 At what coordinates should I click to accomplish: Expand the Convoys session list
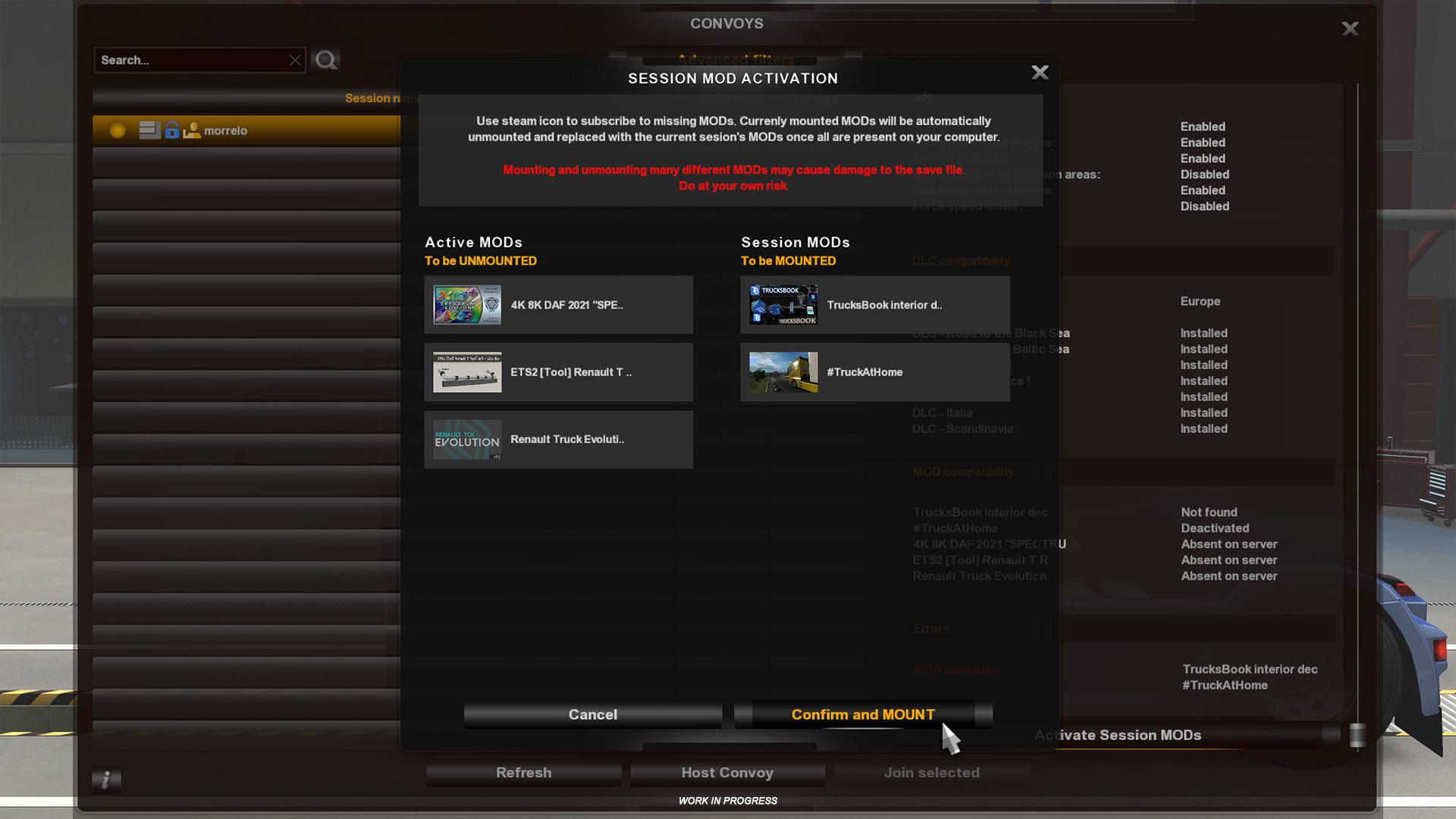148,129
